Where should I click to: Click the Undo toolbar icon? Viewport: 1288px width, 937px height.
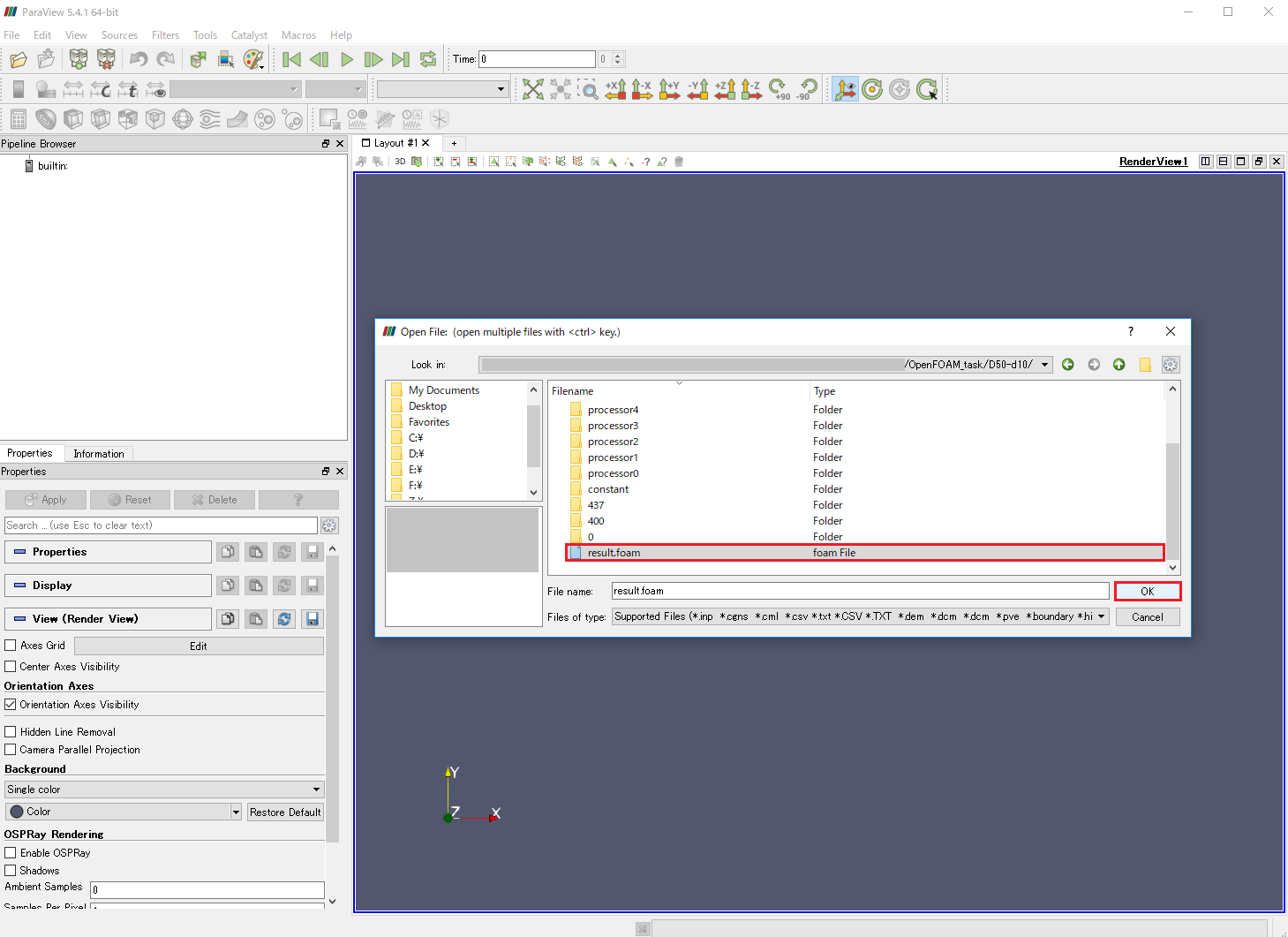point(139,59)
